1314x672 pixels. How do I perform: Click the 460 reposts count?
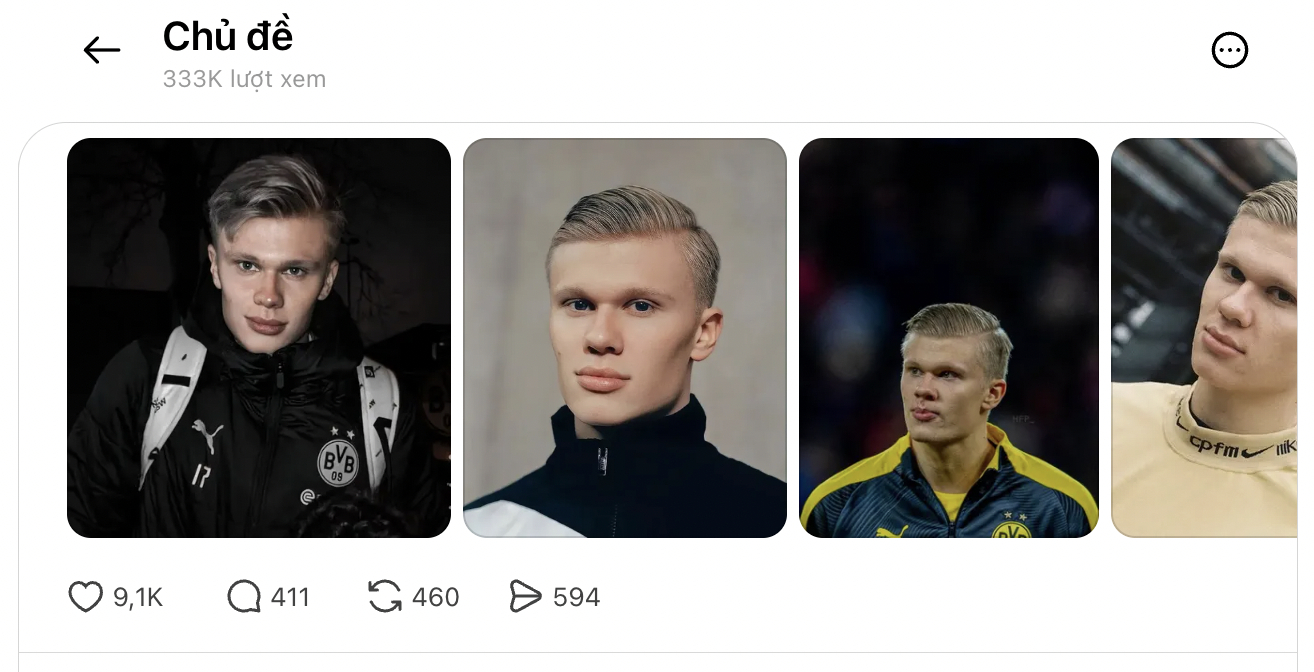point(436,598)
